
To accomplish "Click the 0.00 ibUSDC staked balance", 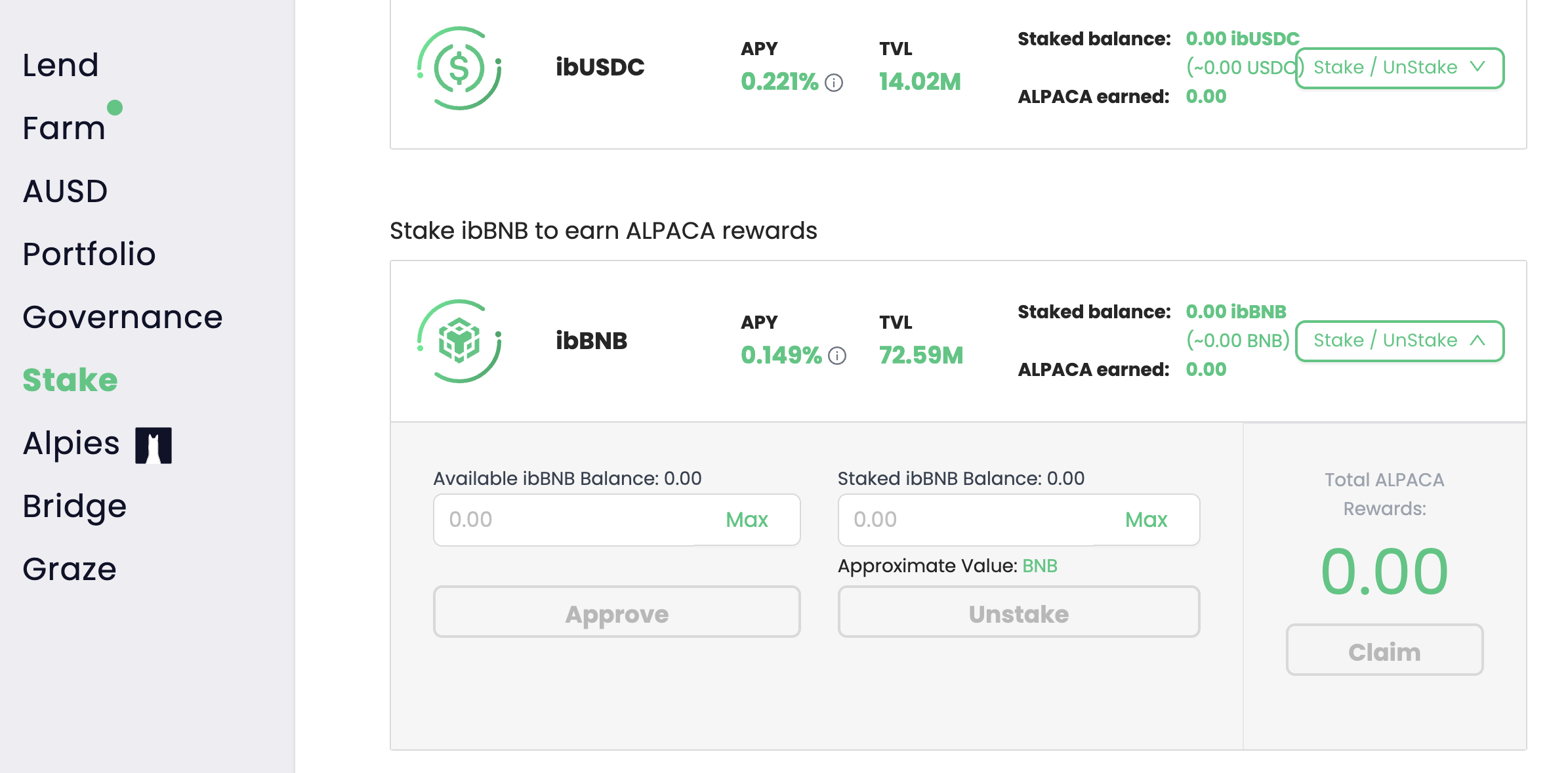I will (x=1243, y=39).
